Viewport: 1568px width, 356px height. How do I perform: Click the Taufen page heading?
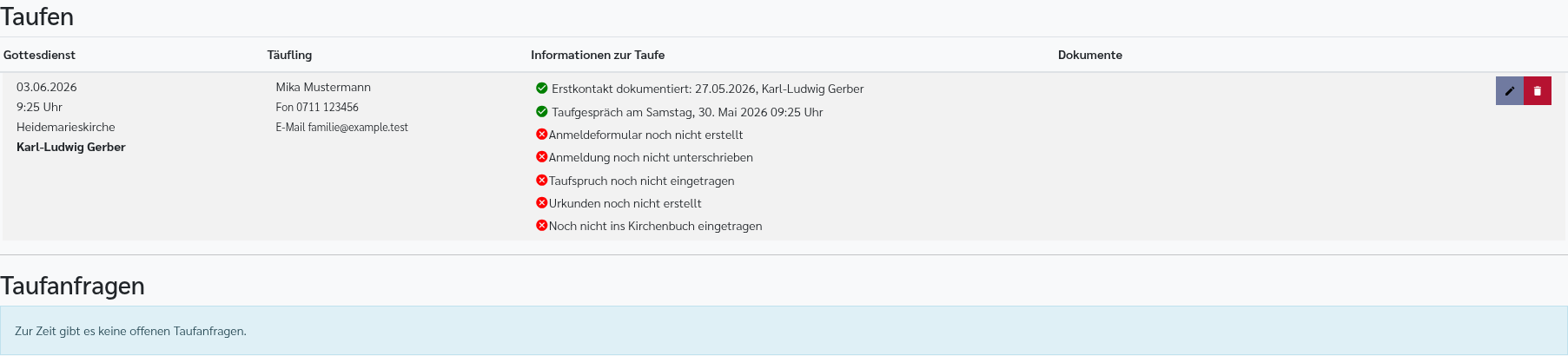point(36,16)
